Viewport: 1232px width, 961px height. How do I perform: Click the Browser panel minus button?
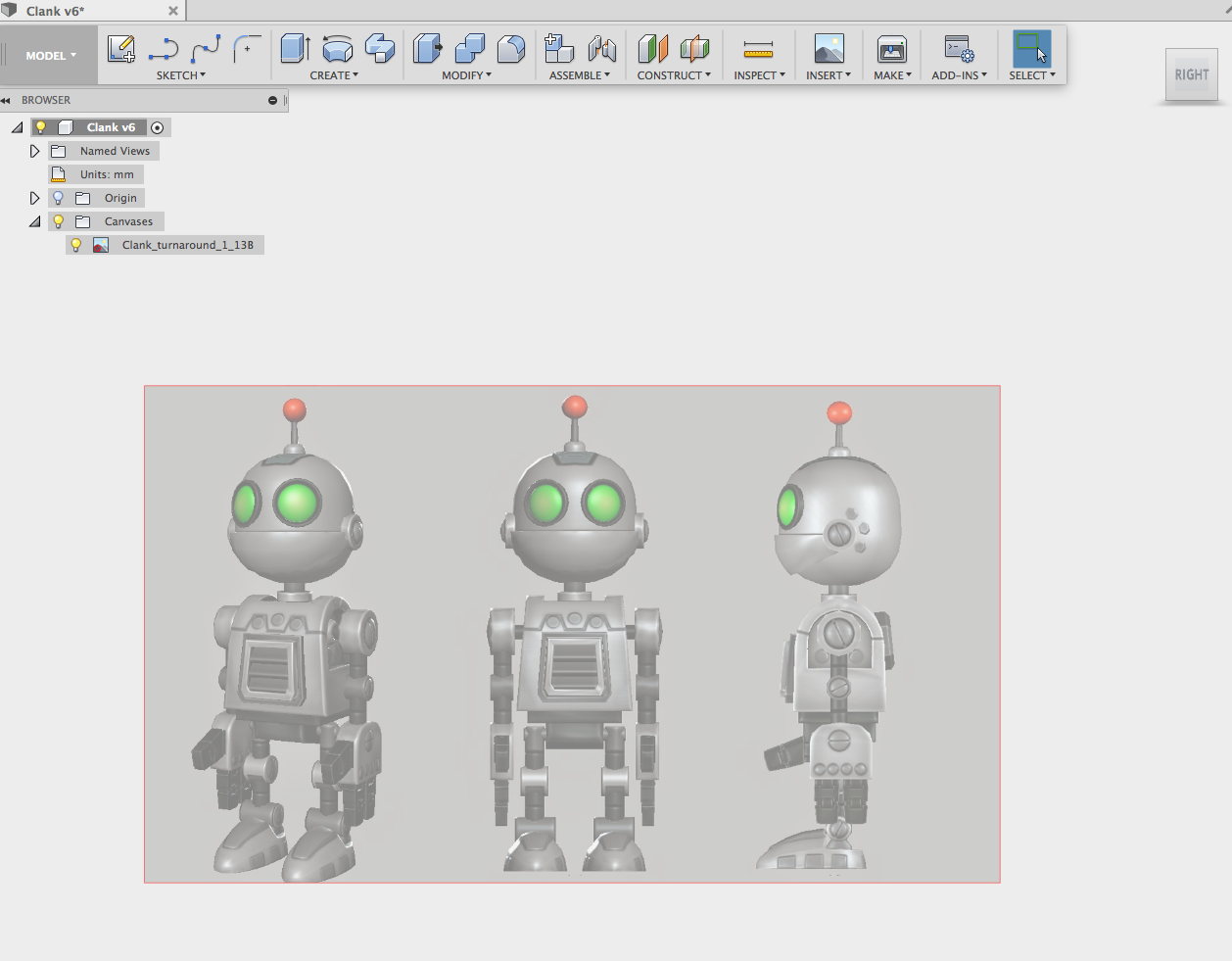coord(272,100)
